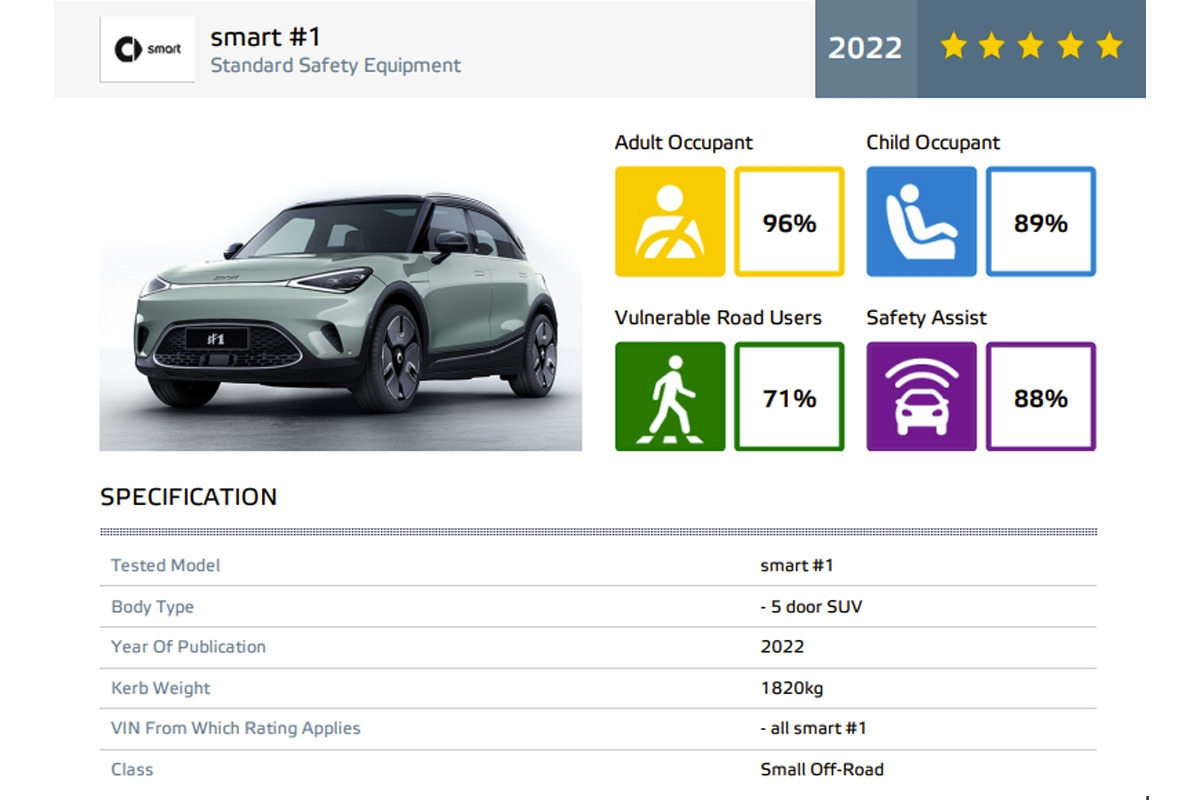Click the '1820kg' value
Image resolution: width=1200 pixels, height=800 pixels.
(x=792, y=688)
